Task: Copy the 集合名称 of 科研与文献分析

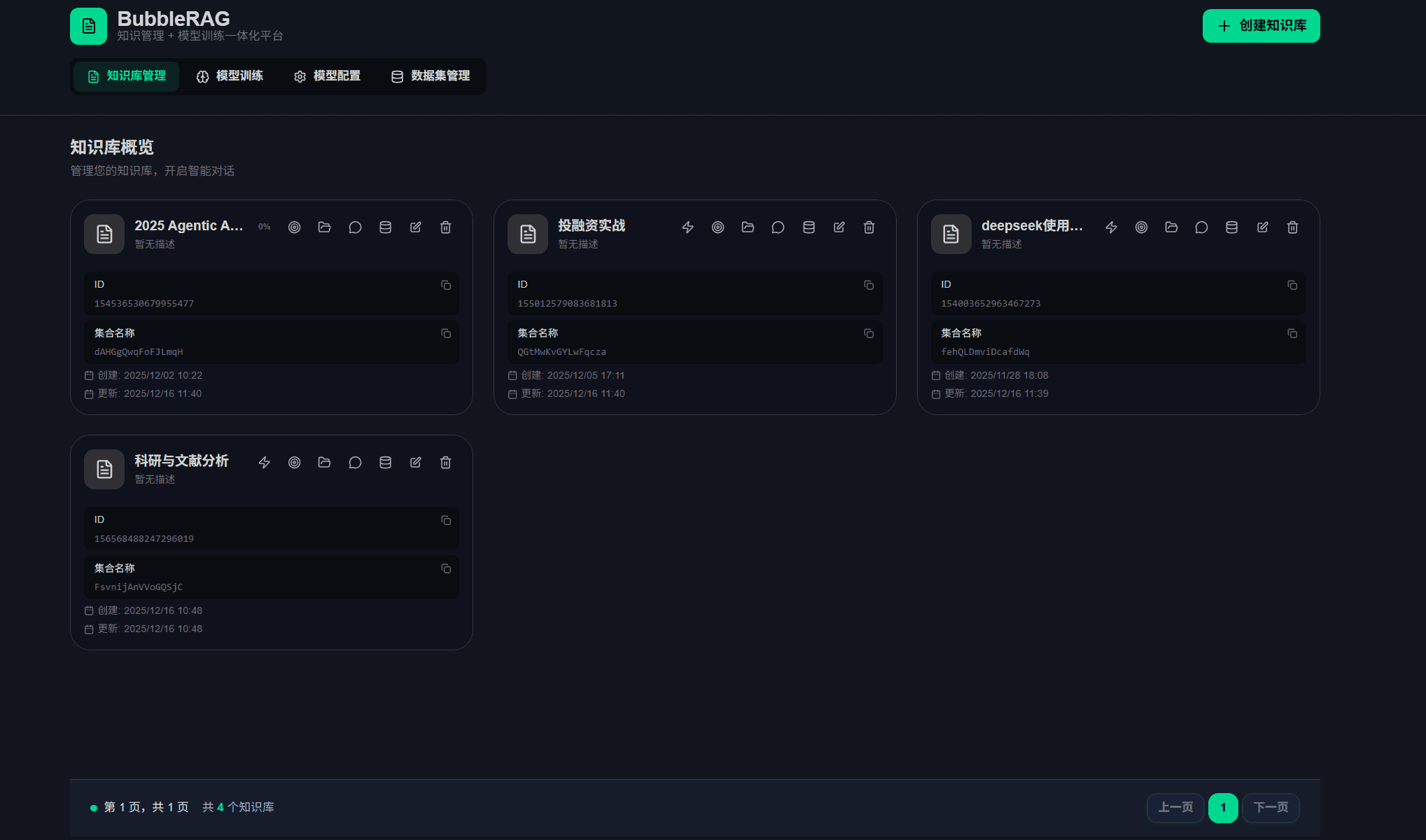Action: coord(445,568)
